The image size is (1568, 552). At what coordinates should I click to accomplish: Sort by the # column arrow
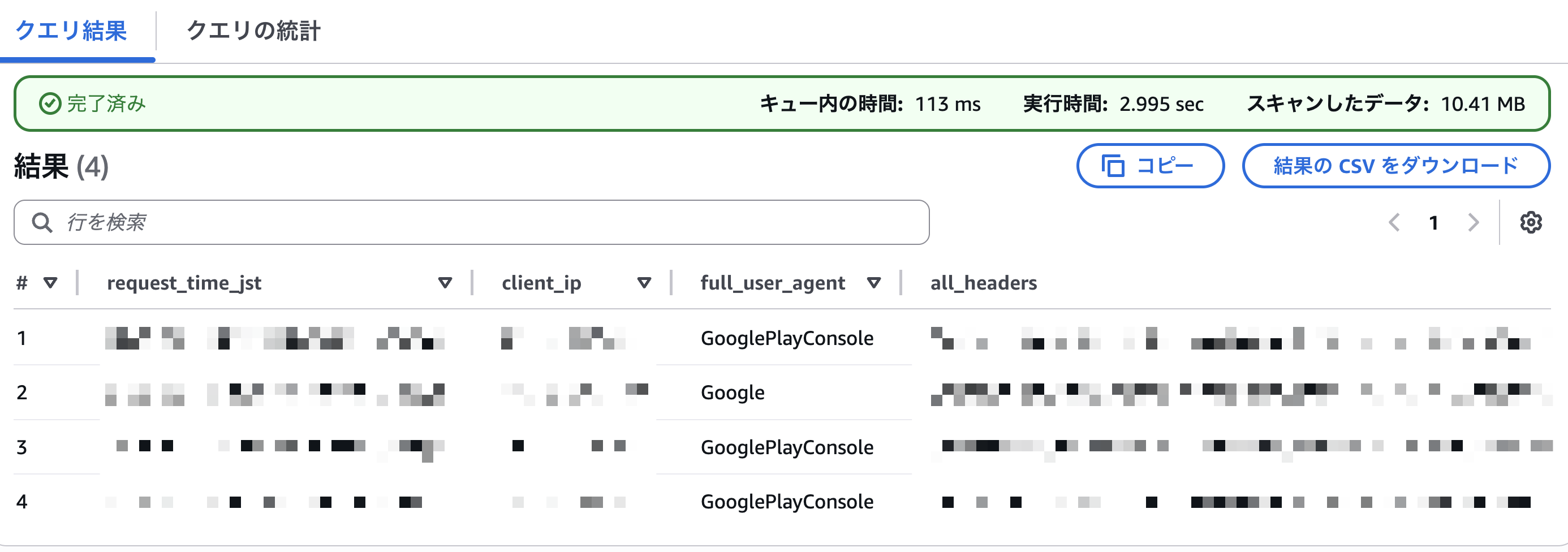tap(50, 282)
